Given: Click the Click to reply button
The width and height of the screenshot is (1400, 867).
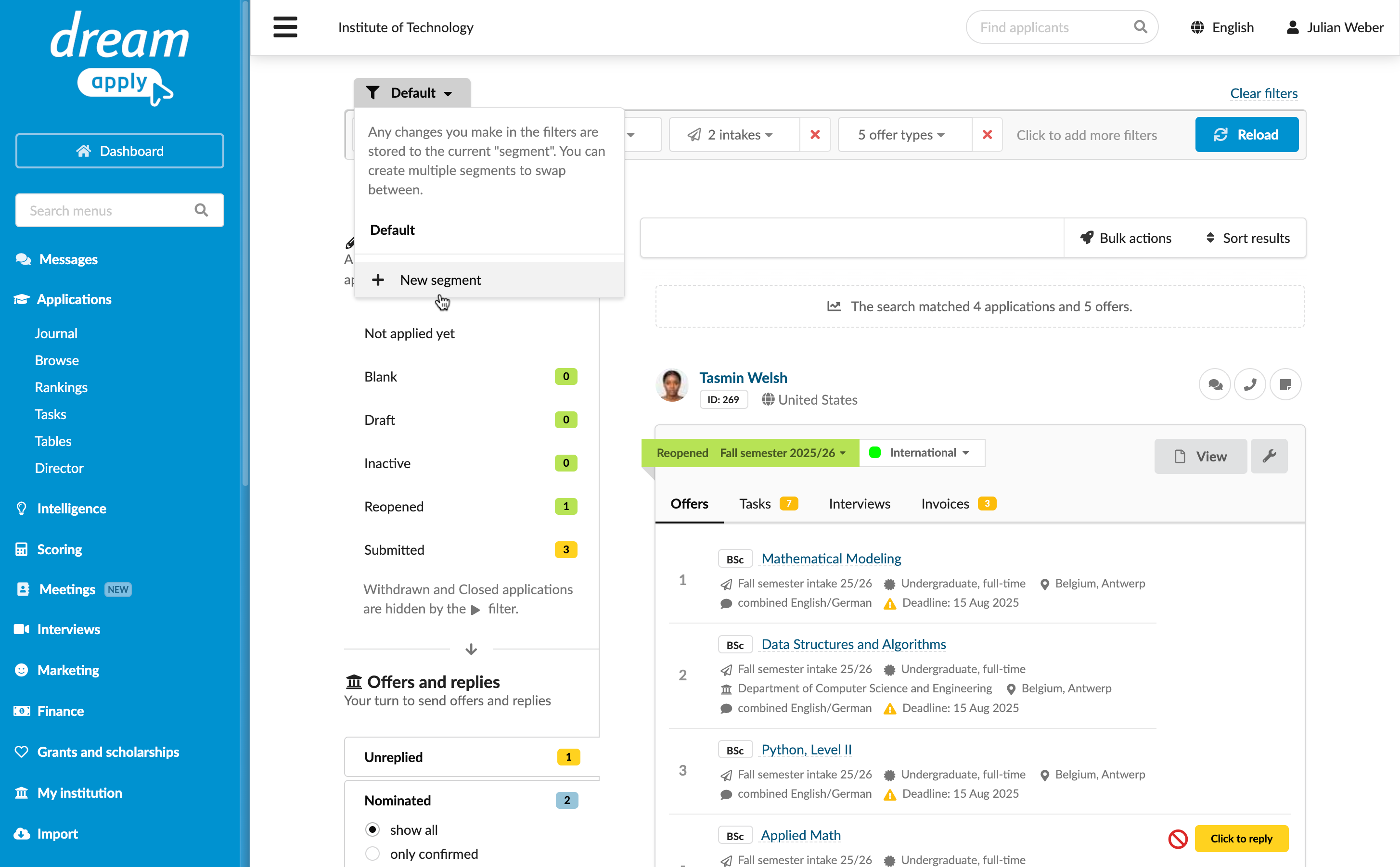Looking at the screenshot, I should [x=1241, y=838].
